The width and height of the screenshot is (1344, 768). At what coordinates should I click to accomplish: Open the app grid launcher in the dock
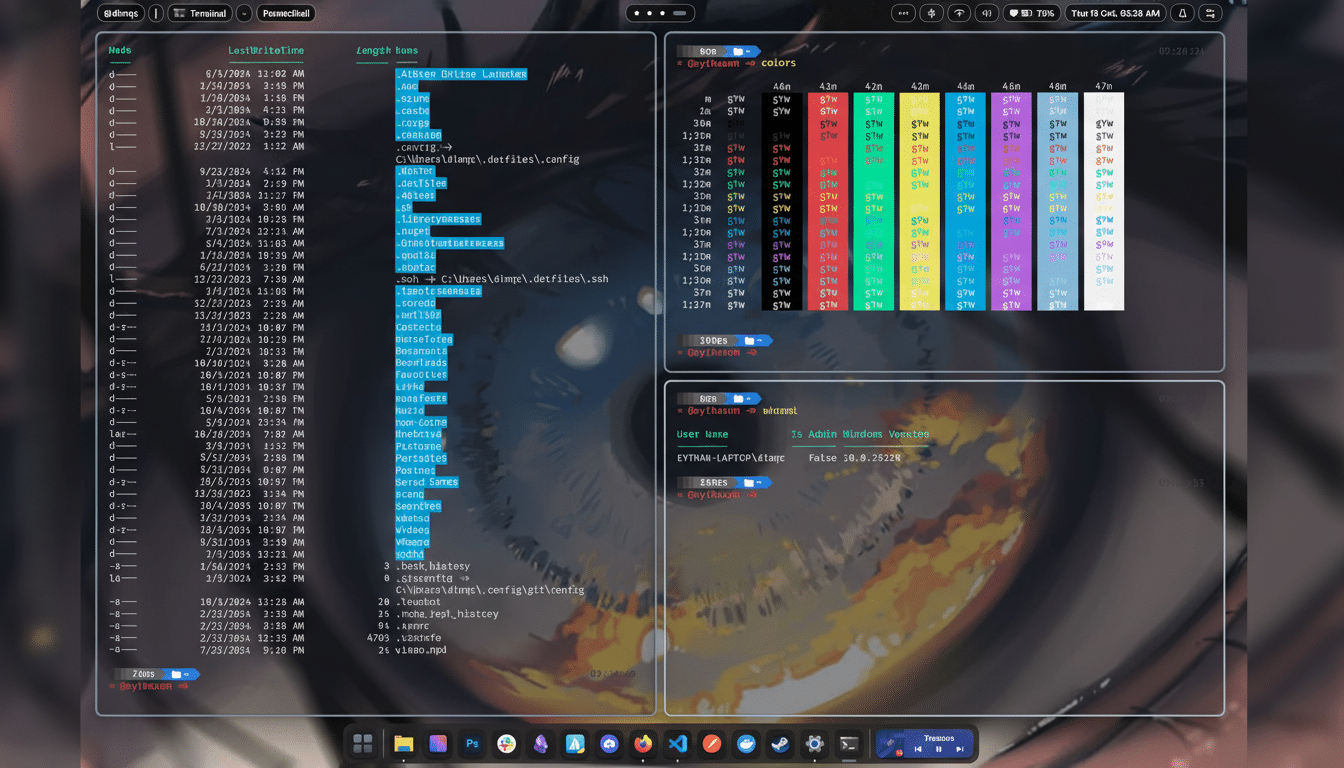363,744
